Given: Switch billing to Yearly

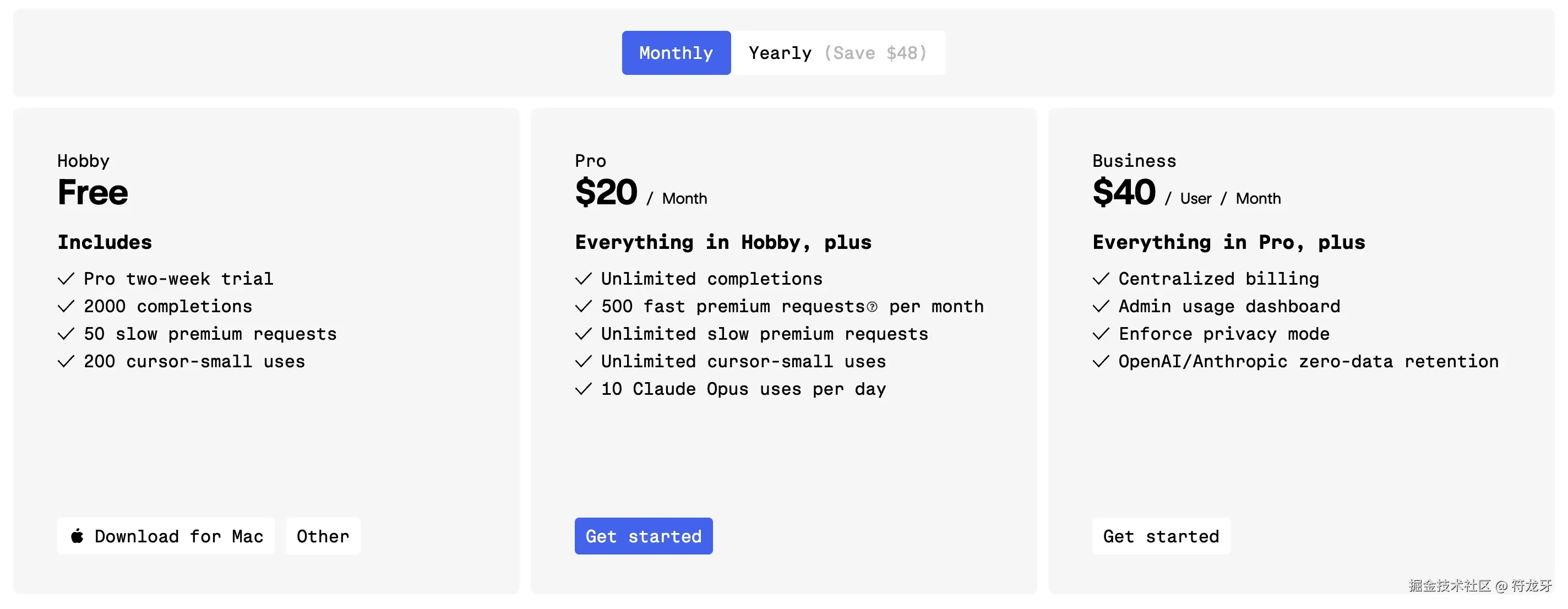Looking at the screenshot, I should (x=837, y=53).
